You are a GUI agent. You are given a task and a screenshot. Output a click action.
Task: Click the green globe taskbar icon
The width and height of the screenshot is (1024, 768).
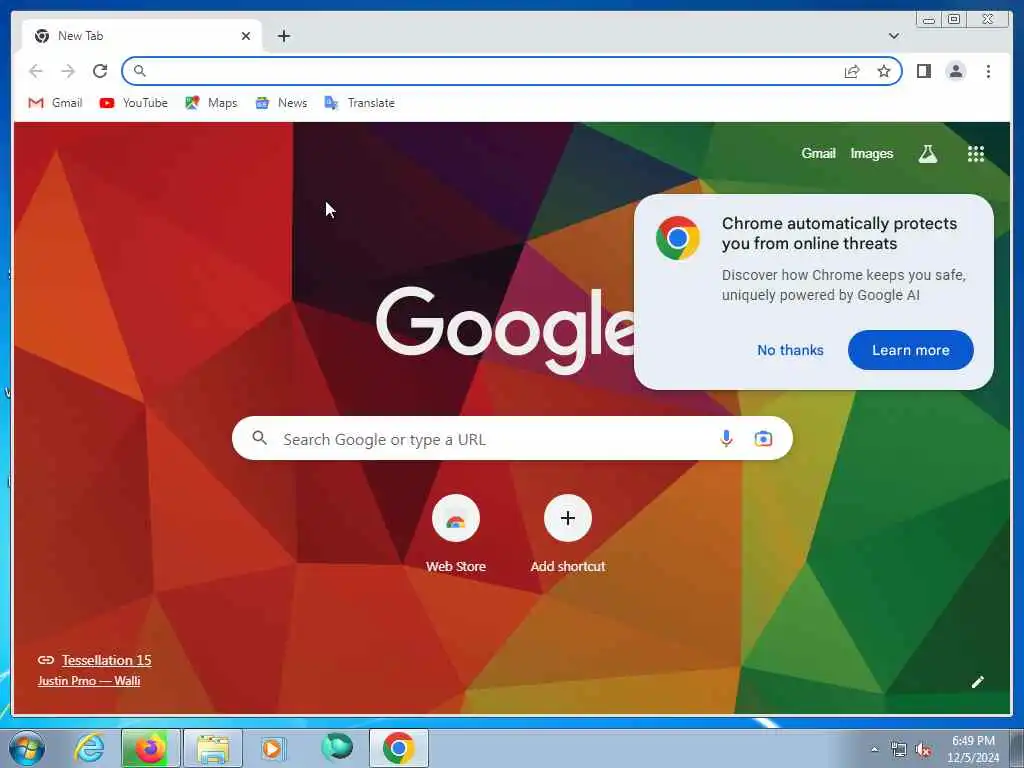click(x=337, y=748)
